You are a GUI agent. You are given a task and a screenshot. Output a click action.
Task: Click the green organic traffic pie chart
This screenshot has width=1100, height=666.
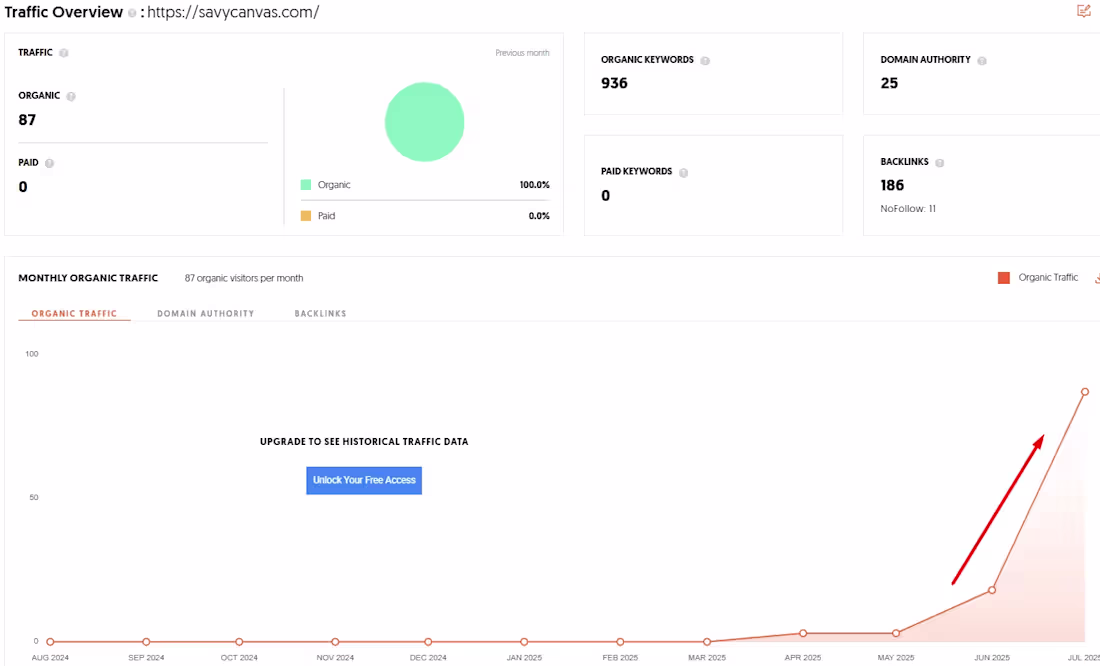click(424, 122)
